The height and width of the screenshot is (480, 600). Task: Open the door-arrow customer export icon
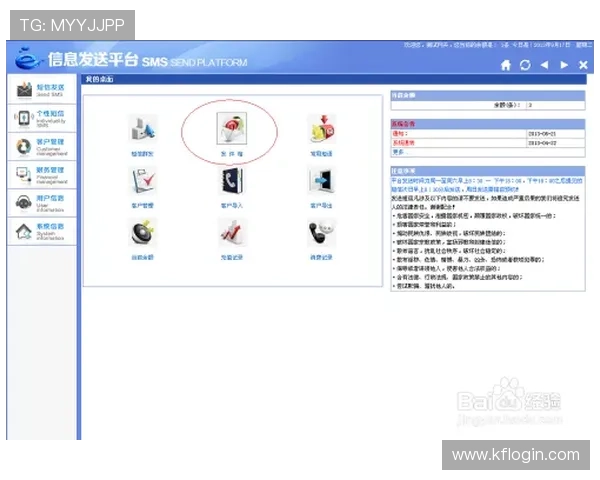321,181
